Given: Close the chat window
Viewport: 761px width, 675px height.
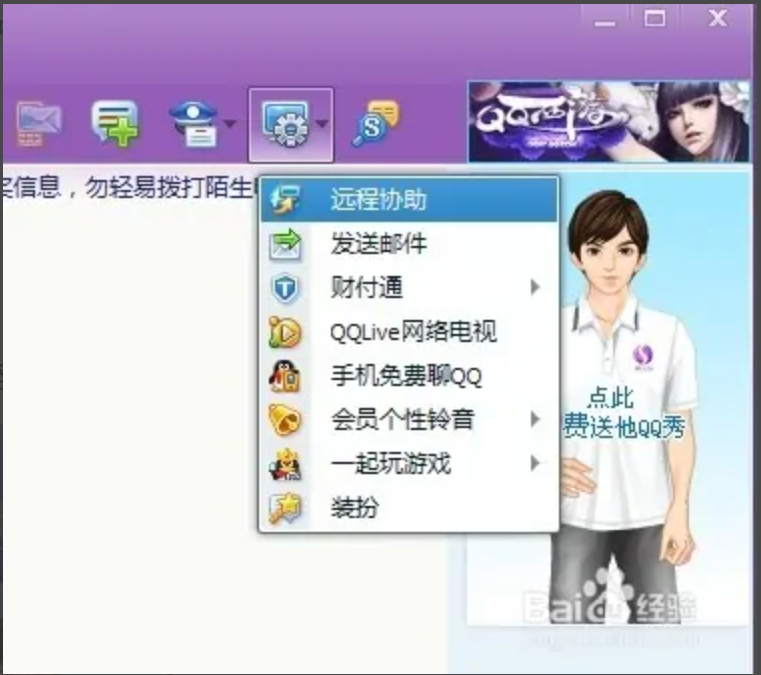Looking at the screenshot, I should coord(718,19).
